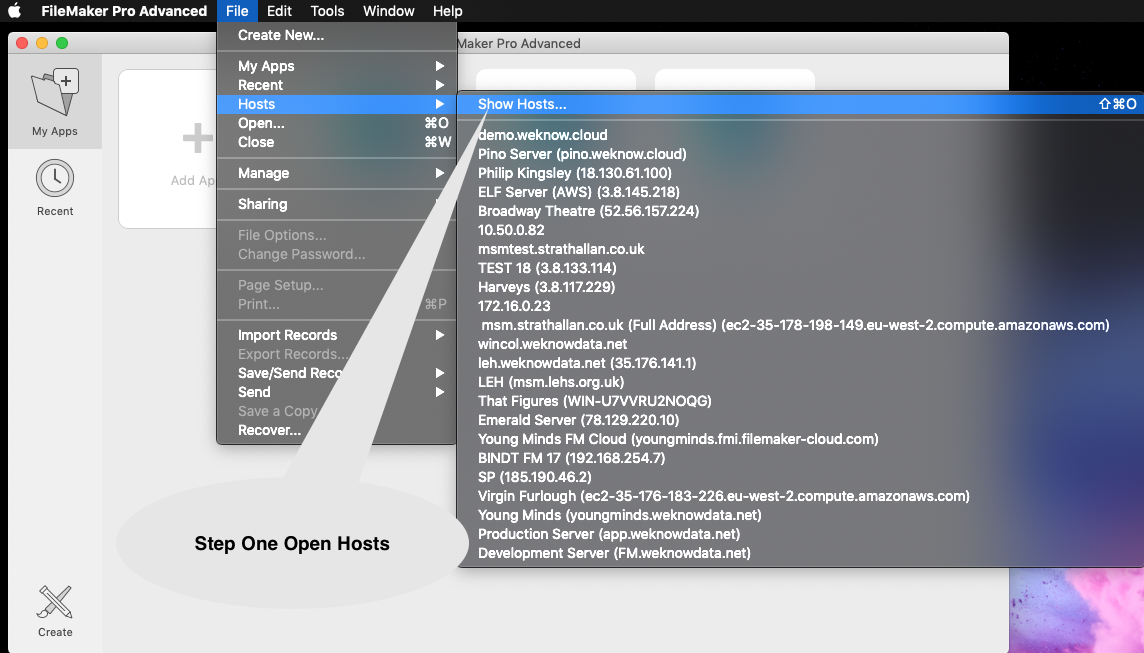Choose Recover... from File menu

coord(337,430)
